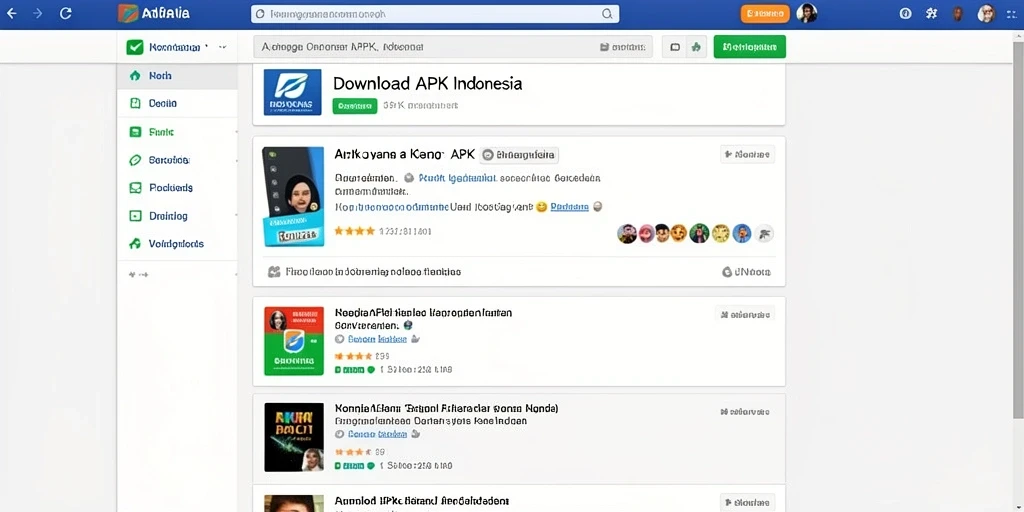Image resolution: width=1024 pixels, height=512 pixels.
Task: Open the first app card thumbnail with woman avatar
Action: click(x=293, y=196)
